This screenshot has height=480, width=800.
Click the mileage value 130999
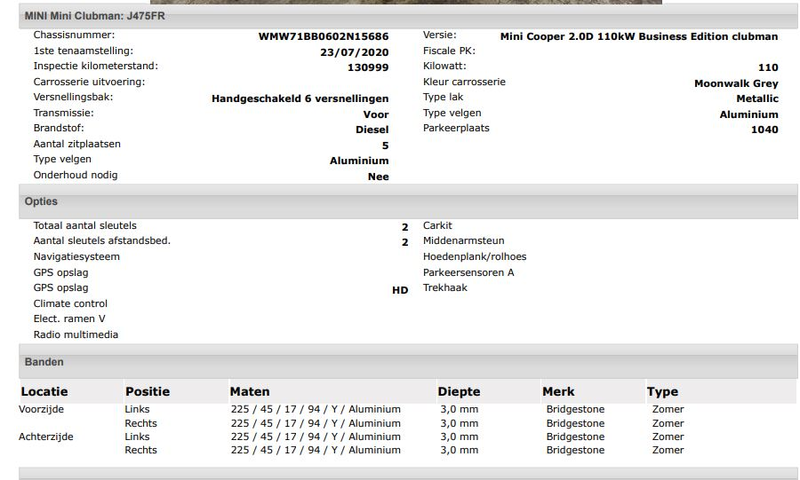point(368,67)
